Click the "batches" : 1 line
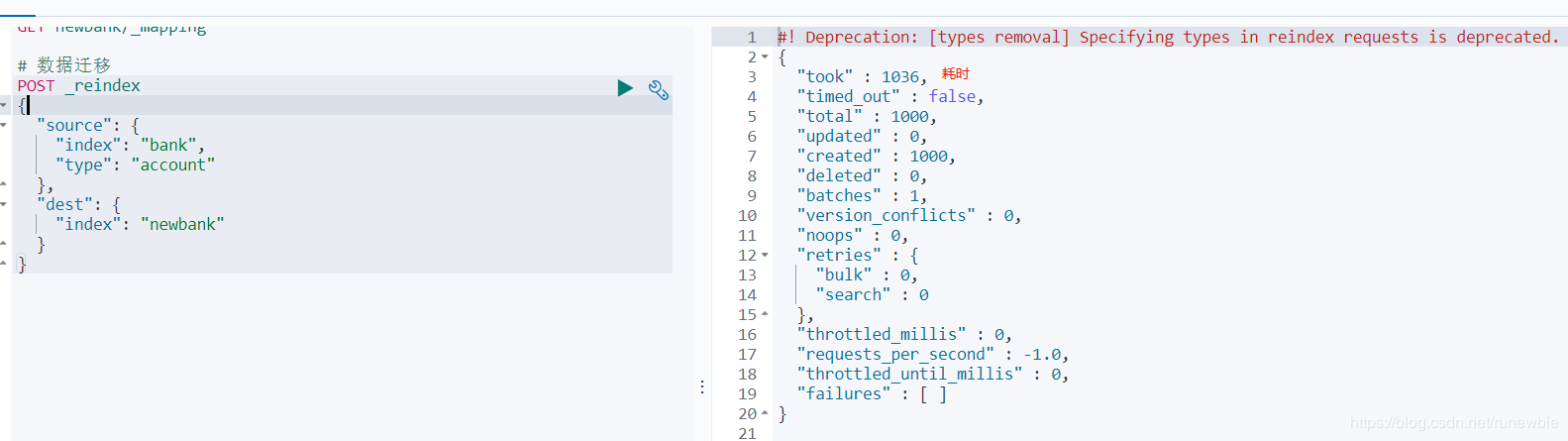Viewport: 1568px width, 441px height. [x=862, y=195]
